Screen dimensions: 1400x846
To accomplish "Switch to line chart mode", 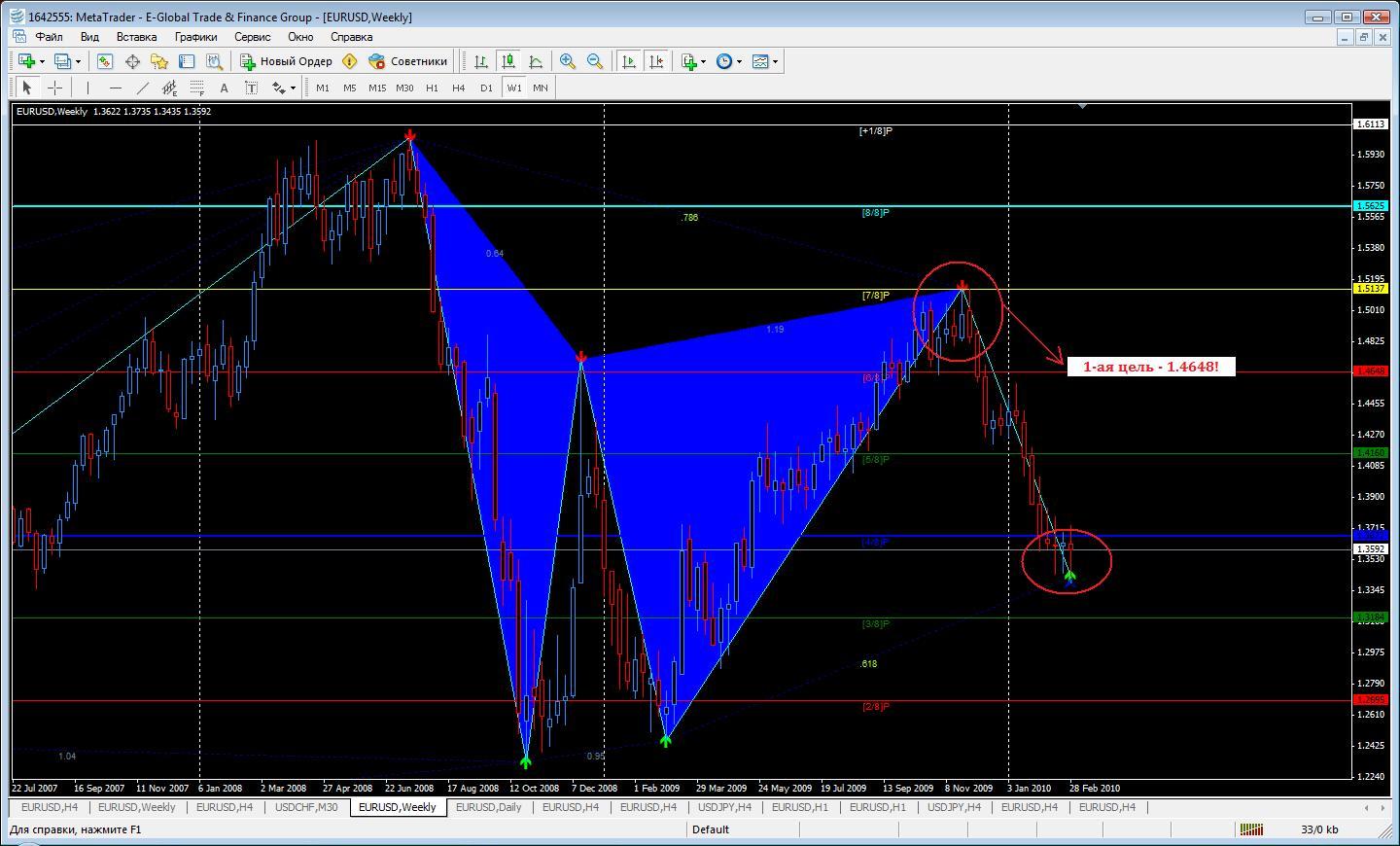I will click(x=535, y=61).
